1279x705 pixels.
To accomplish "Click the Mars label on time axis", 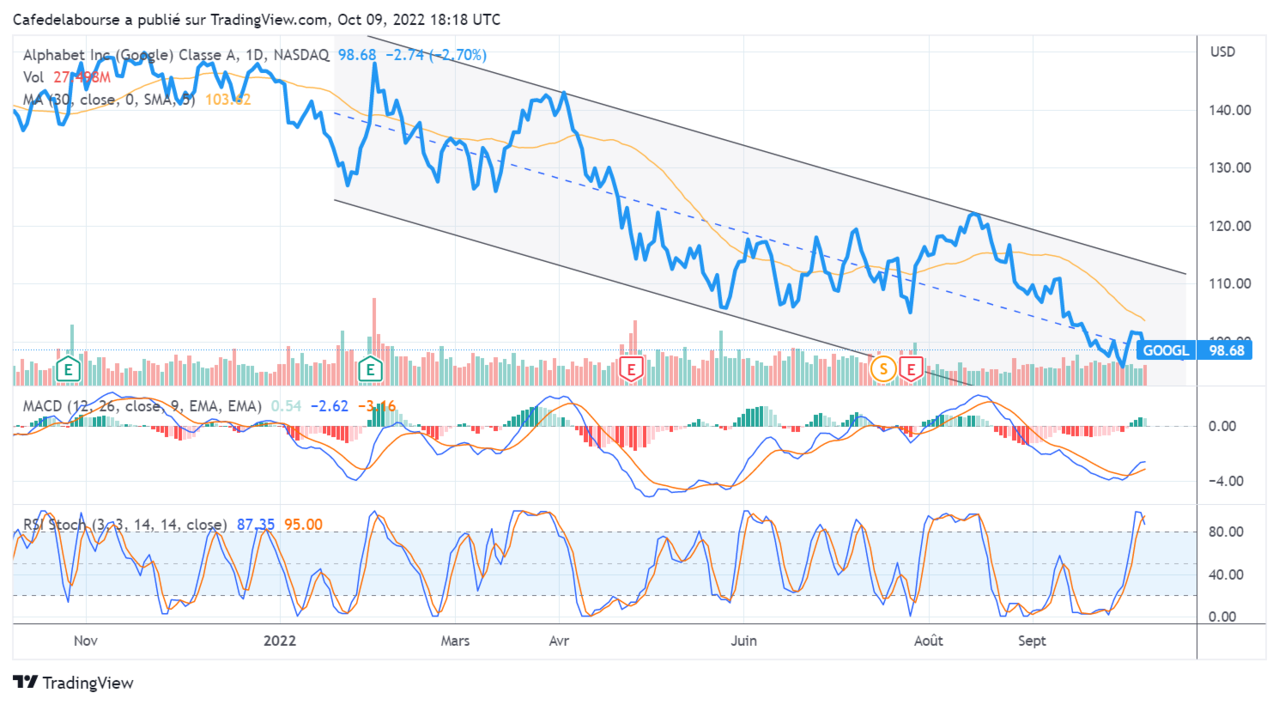I will pos(455,641).
